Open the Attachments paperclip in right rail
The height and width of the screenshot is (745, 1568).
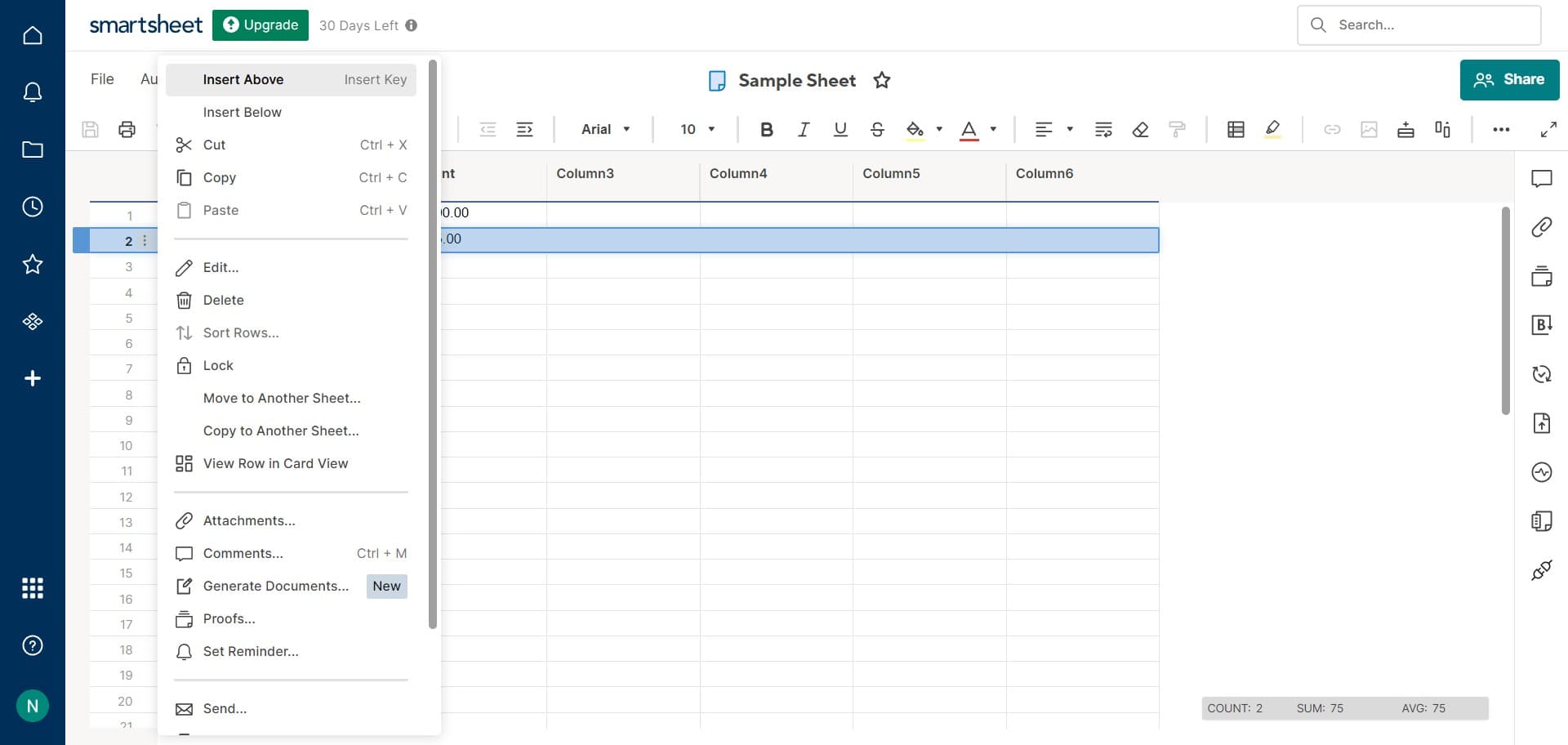coord(1541,227)
